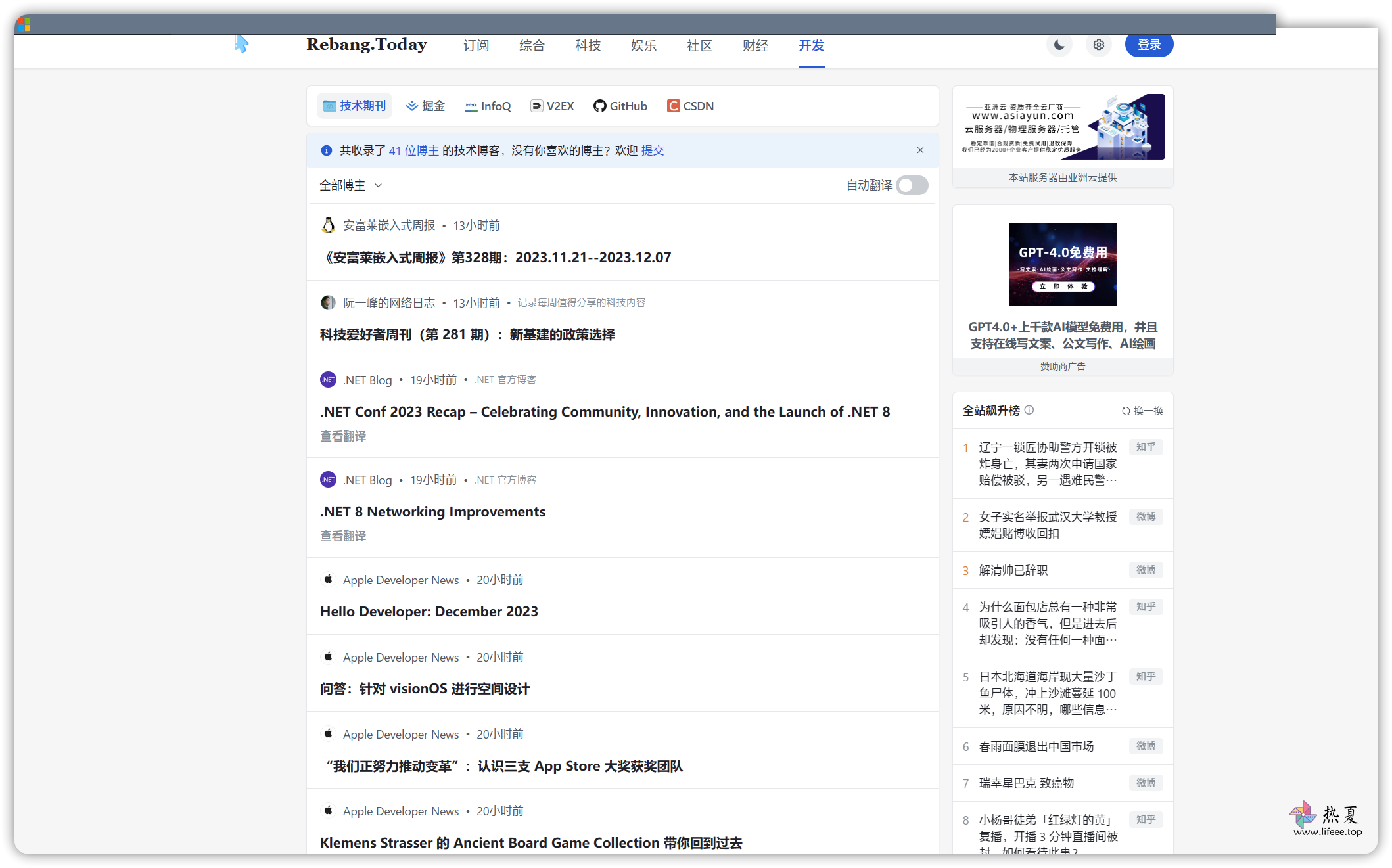Open article Hello Developer: December 2023
The height and width of the screenshot is (868, 1392).
(x=429, y=611)
